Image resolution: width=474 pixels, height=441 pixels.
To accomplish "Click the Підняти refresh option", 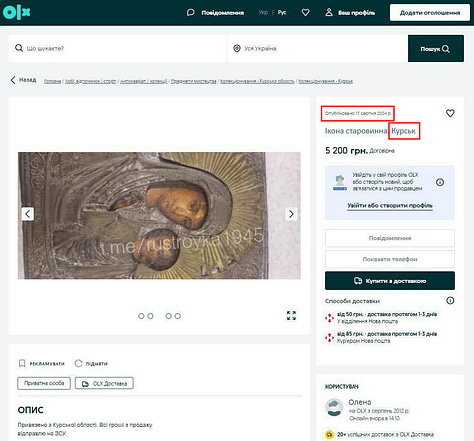I will click(x=91, y=363).
